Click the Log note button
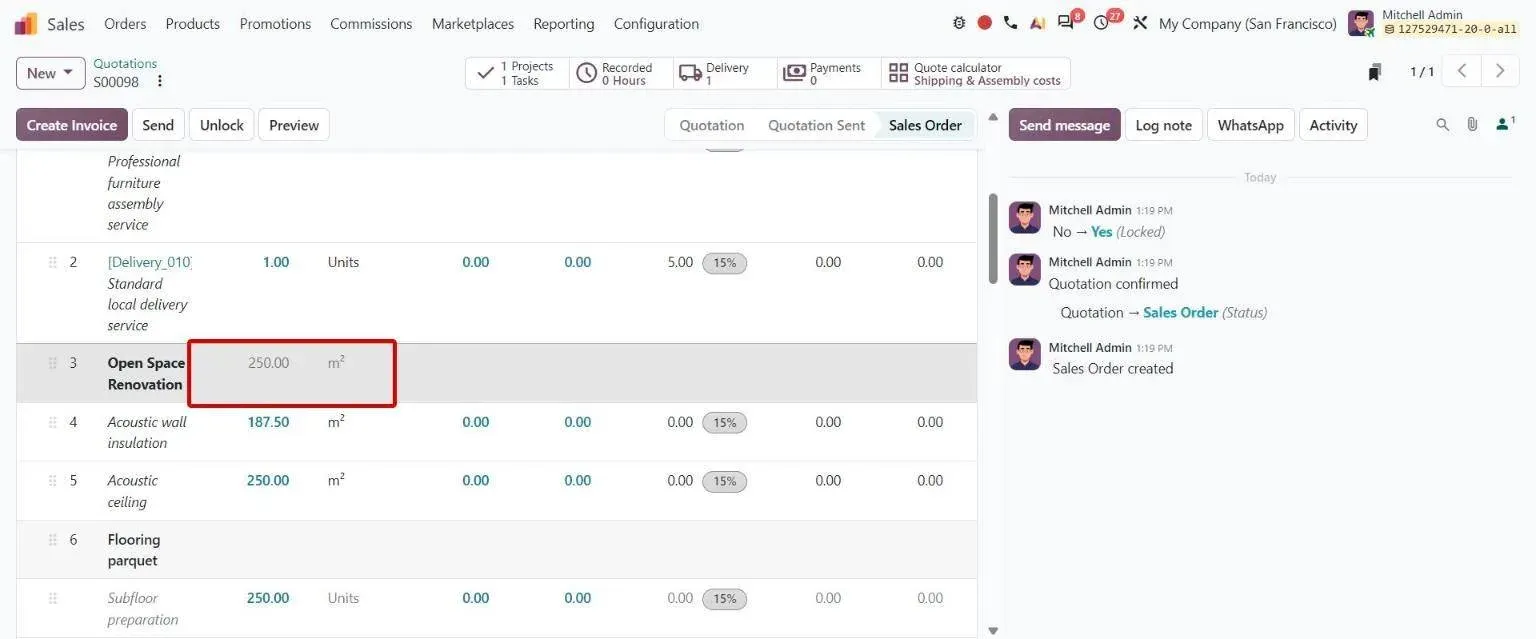1536x639 pixels. click(x=1164, y=125)
